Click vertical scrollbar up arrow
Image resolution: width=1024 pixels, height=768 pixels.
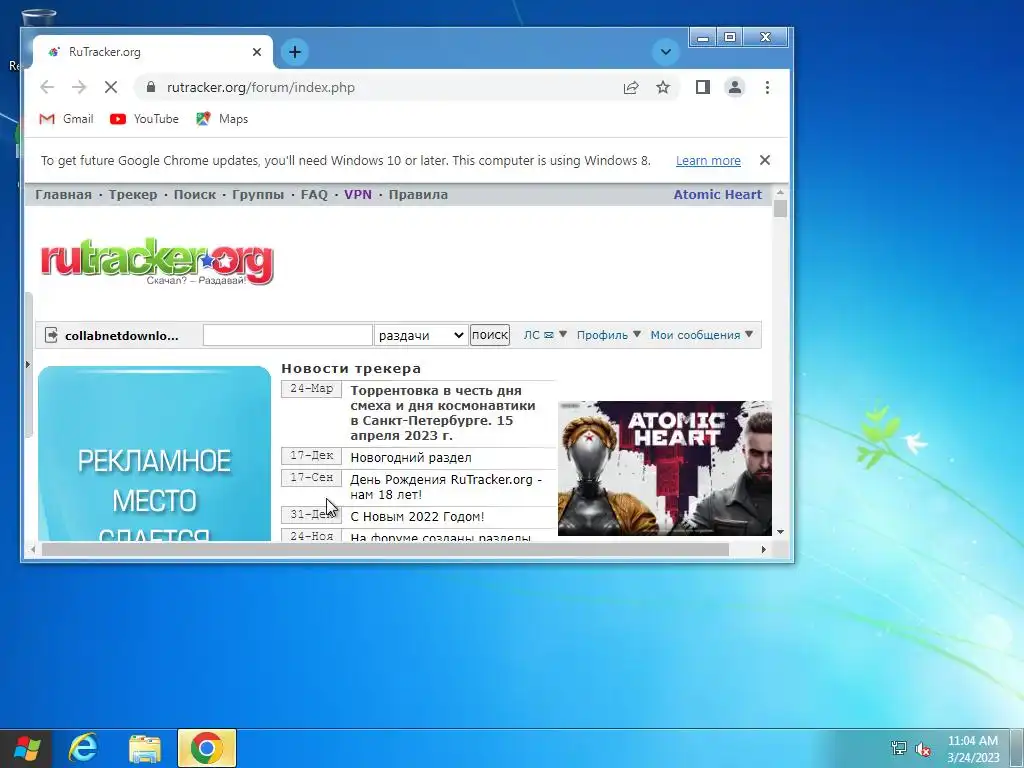(x=780, y=193)
